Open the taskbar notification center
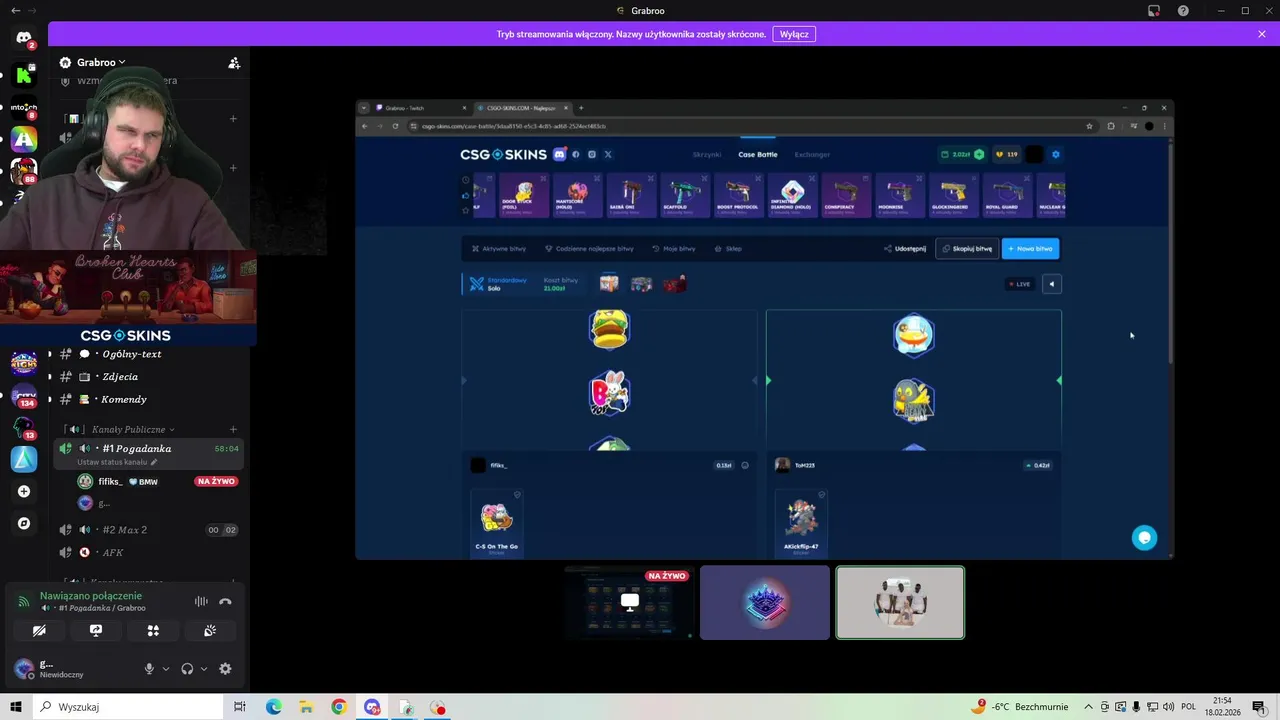This screenshot has width=1280, height=720. 1259,707
